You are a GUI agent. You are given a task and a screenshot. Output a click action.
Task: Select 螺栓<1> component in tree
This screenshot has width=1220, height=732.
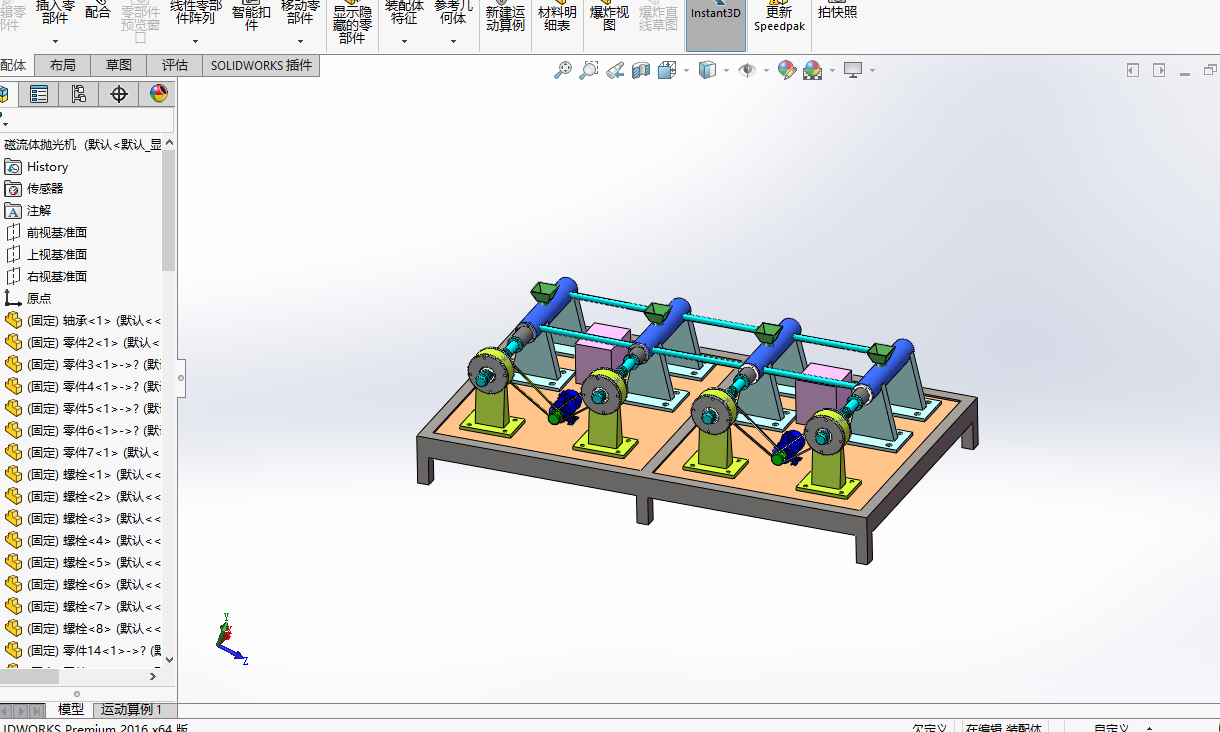[x=82, y=475]
